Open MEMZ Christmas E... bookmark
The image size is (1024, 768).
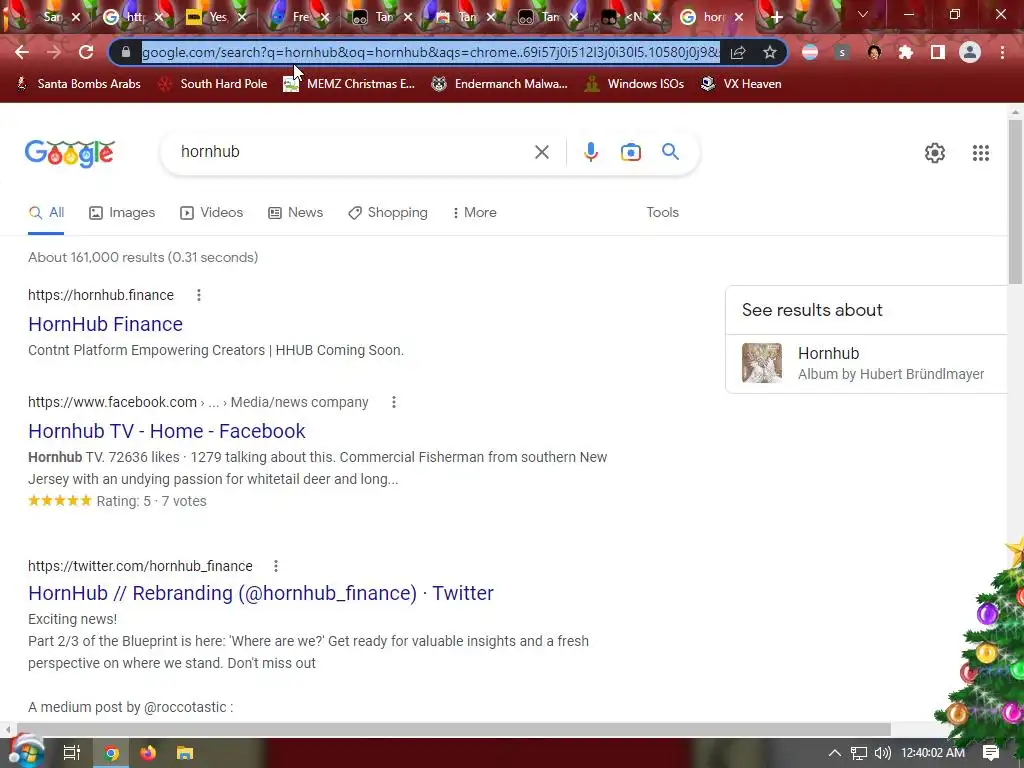click(349, 84)
